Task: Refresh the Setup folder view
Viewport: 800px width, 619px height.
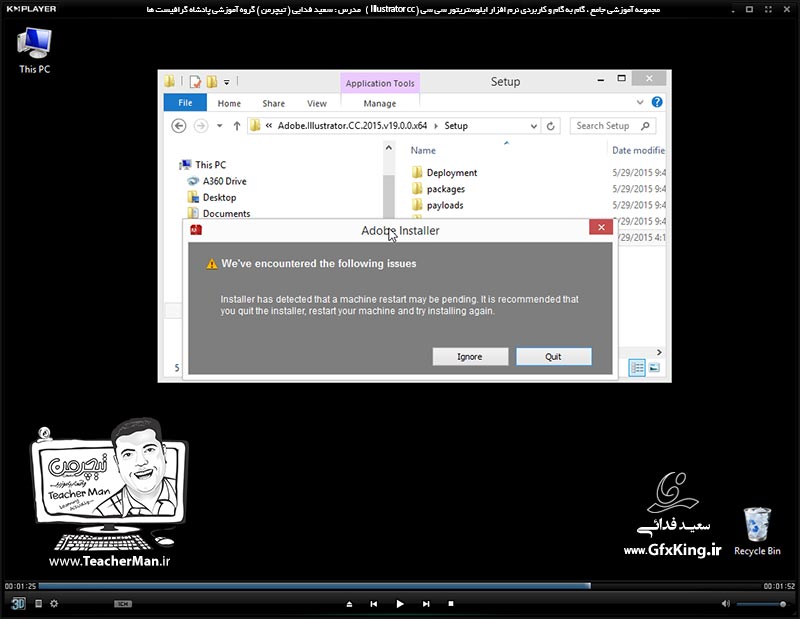Action: [551, 126]
